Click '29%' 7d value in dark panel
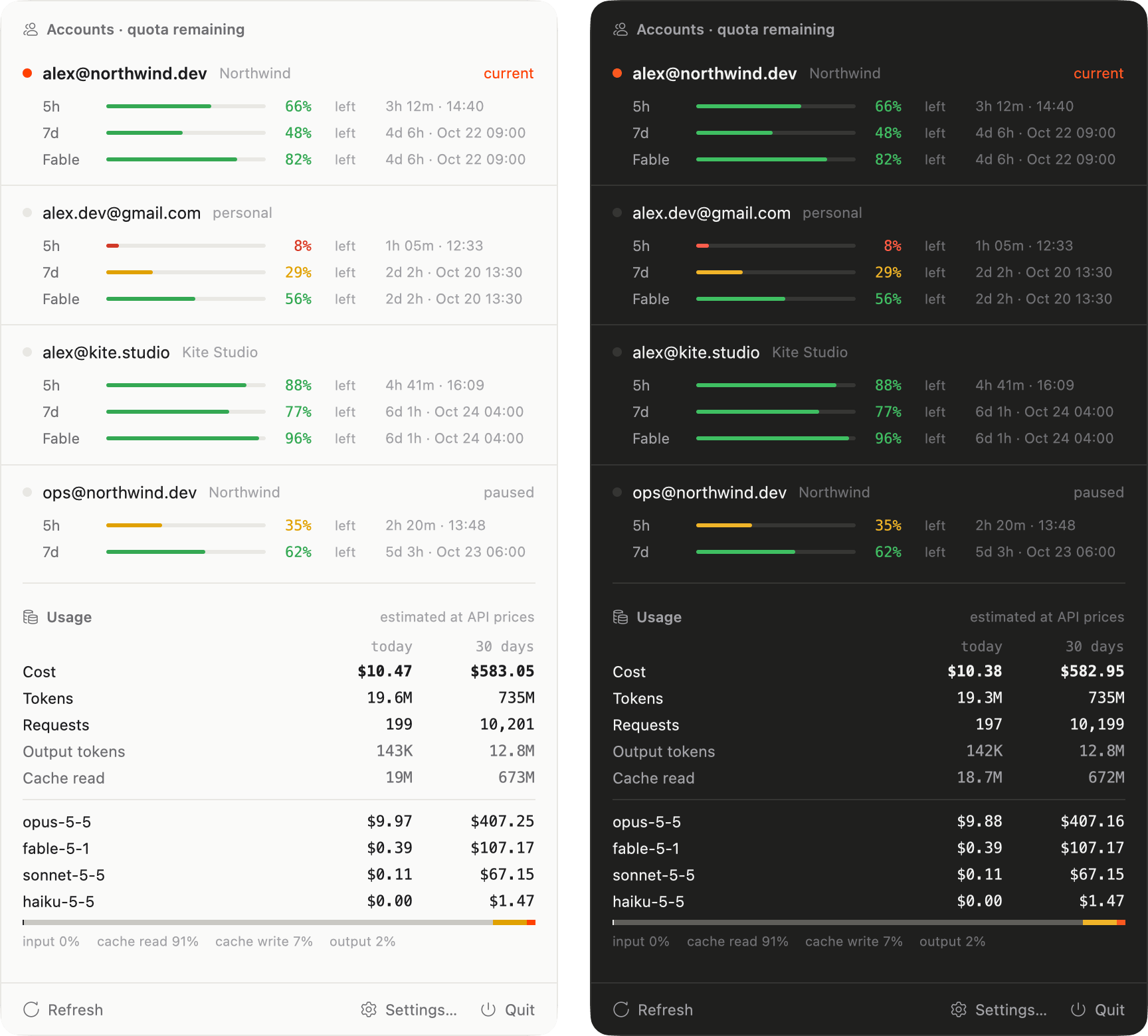The height and width of the screenshot is (1036, 1148). pos(888,272)
